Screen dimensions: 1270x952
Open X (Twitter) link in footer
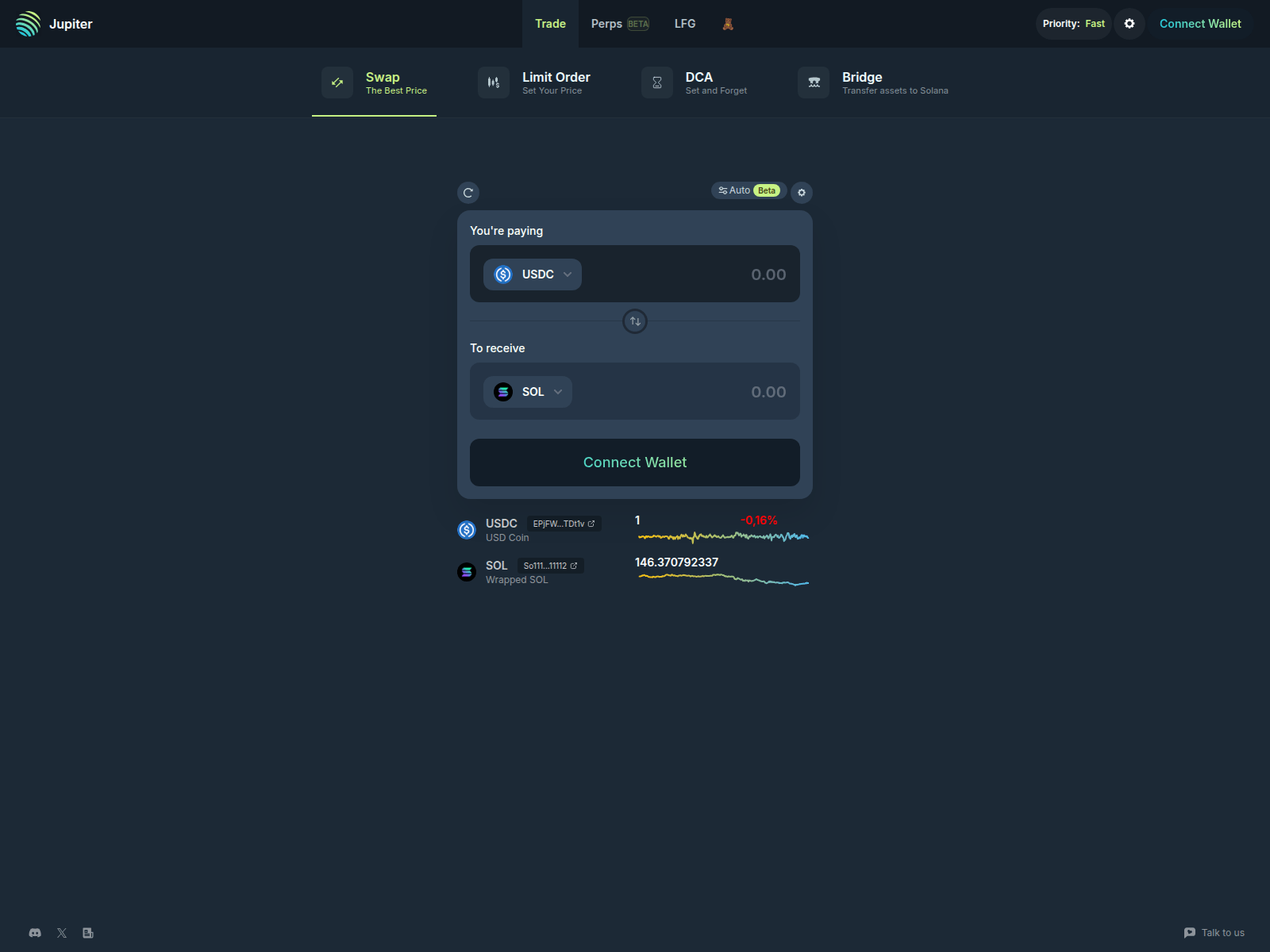[x=62, y=933]
